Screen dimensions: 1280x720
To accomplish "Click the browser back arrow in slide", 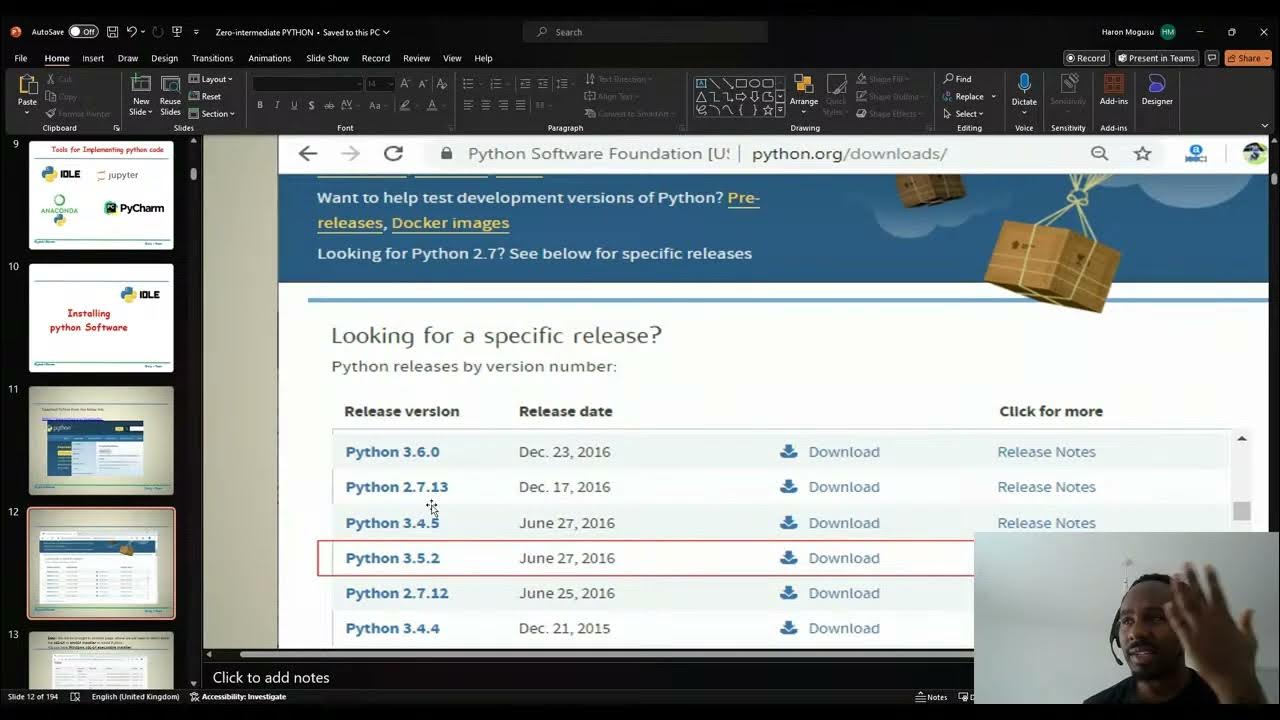I will click(307, 153).
